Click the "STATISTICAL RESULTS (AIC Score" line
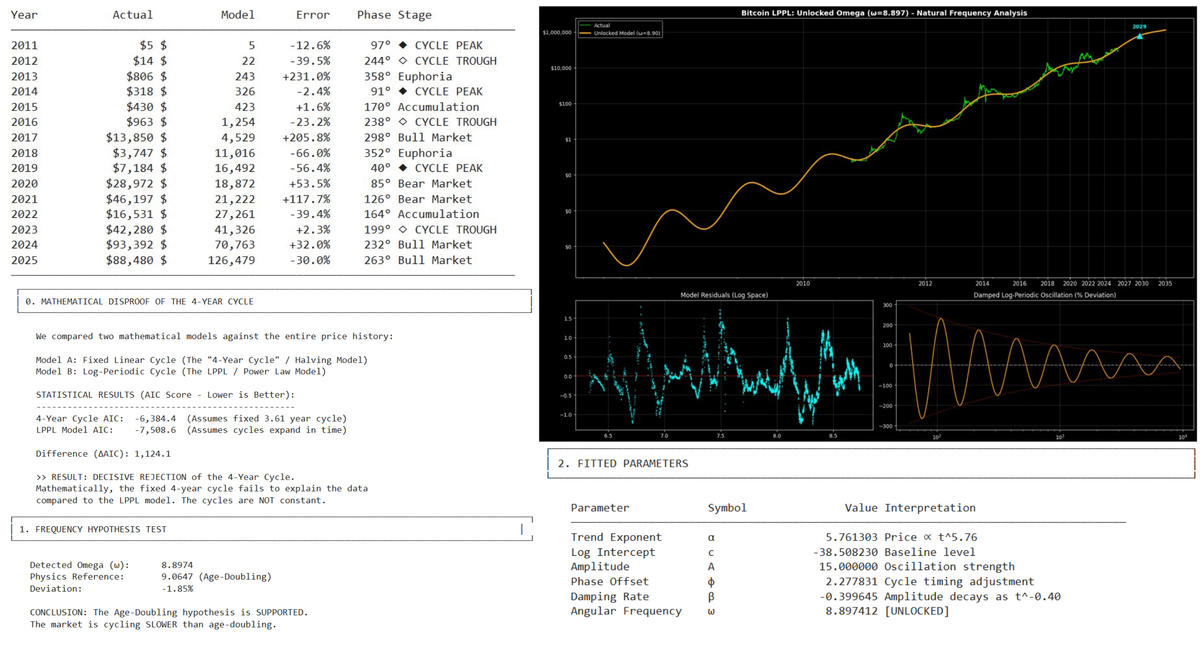Screen dimensions: 1200x645 165,395
